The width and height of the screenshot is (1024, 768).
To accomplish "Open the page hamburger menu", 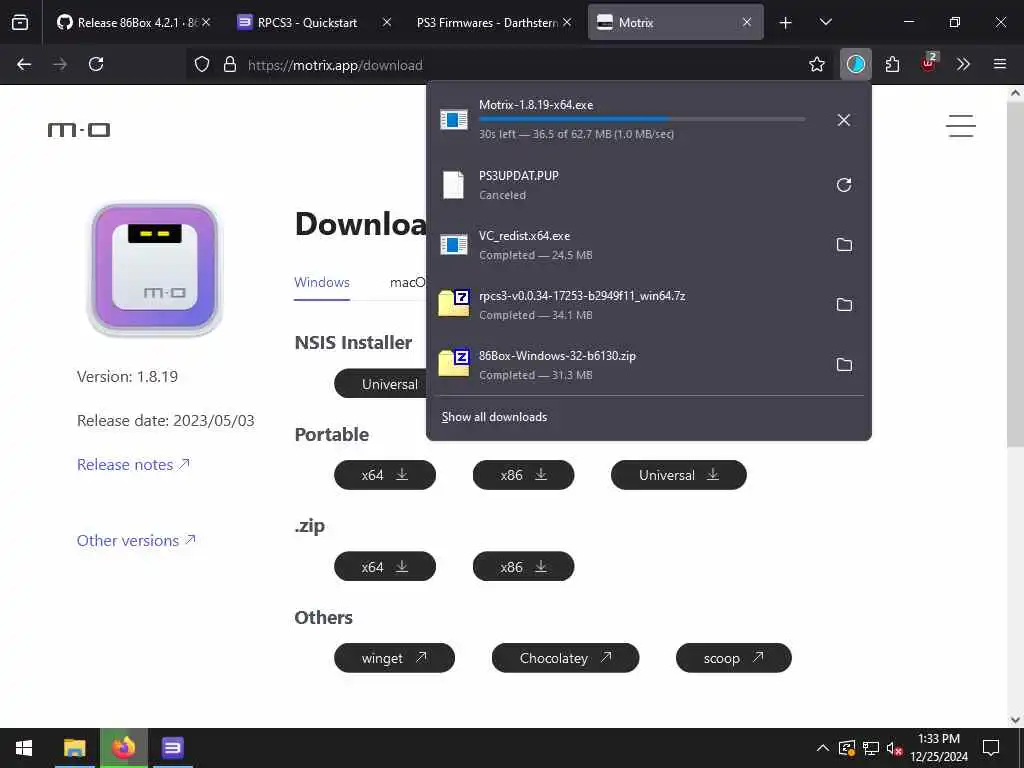I will tap(961, 125).
